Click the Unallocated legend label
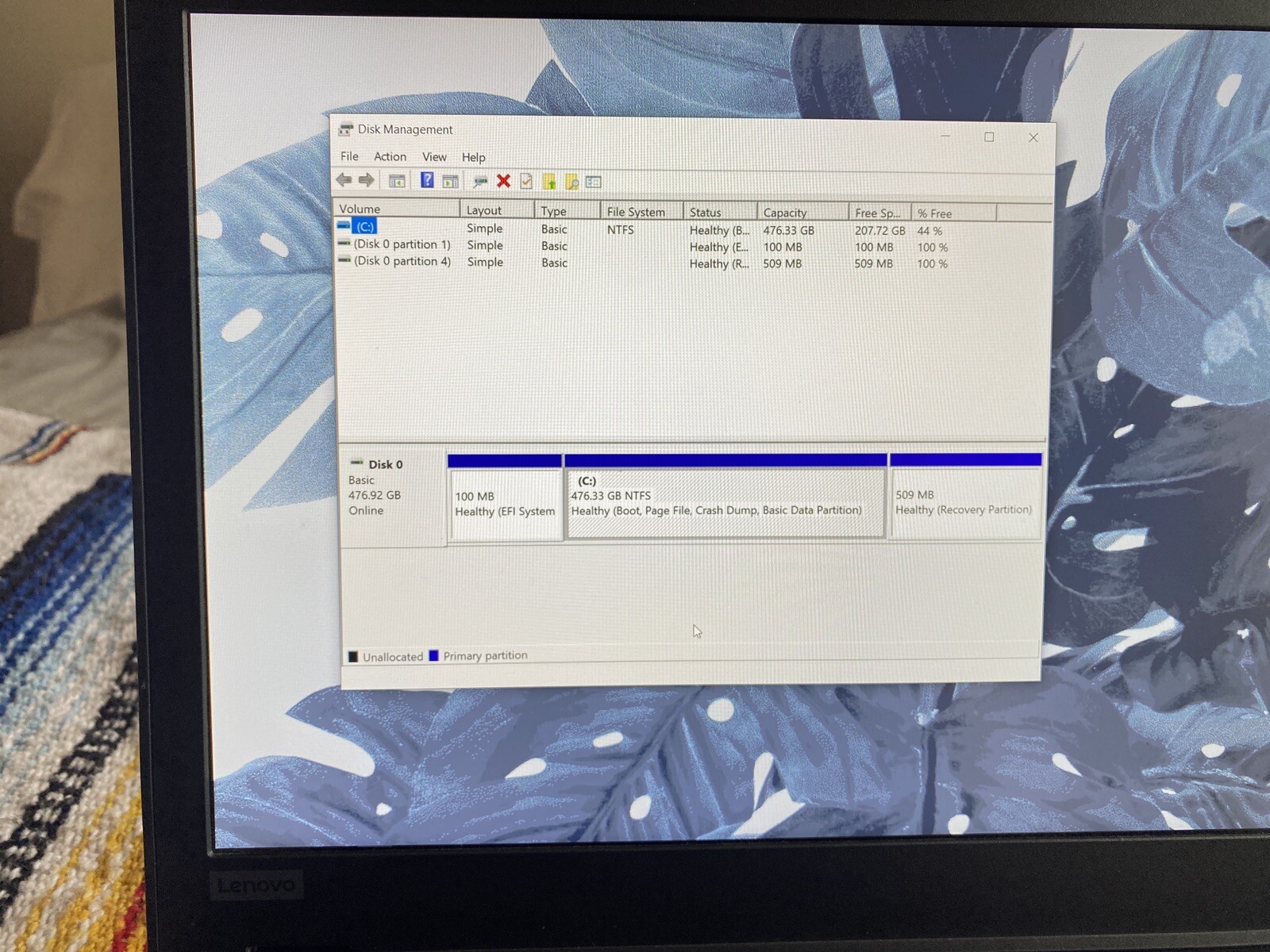Image resolution: width=1270 pixels, height=952 pixels. [393, 657]
